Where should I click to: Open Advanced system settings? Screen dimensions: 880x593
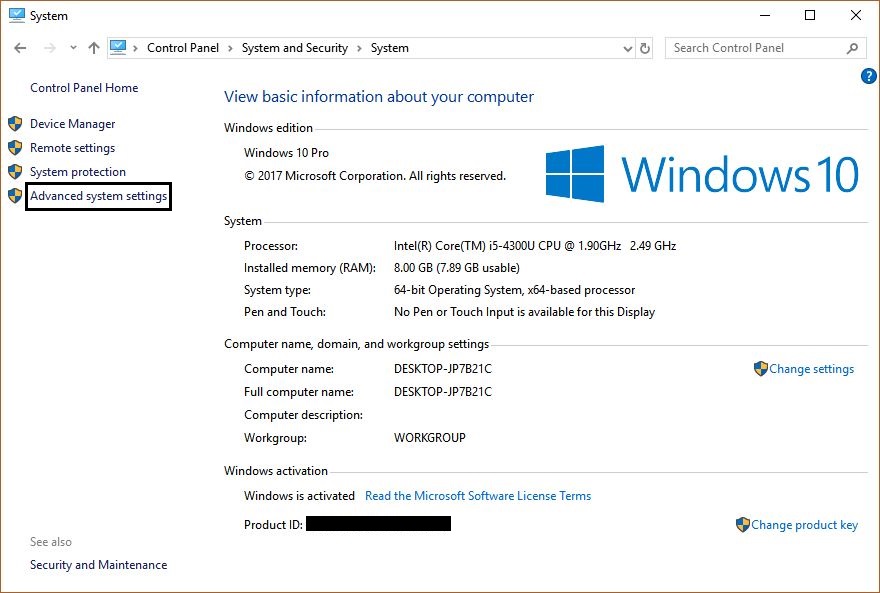tap(98, 196)
